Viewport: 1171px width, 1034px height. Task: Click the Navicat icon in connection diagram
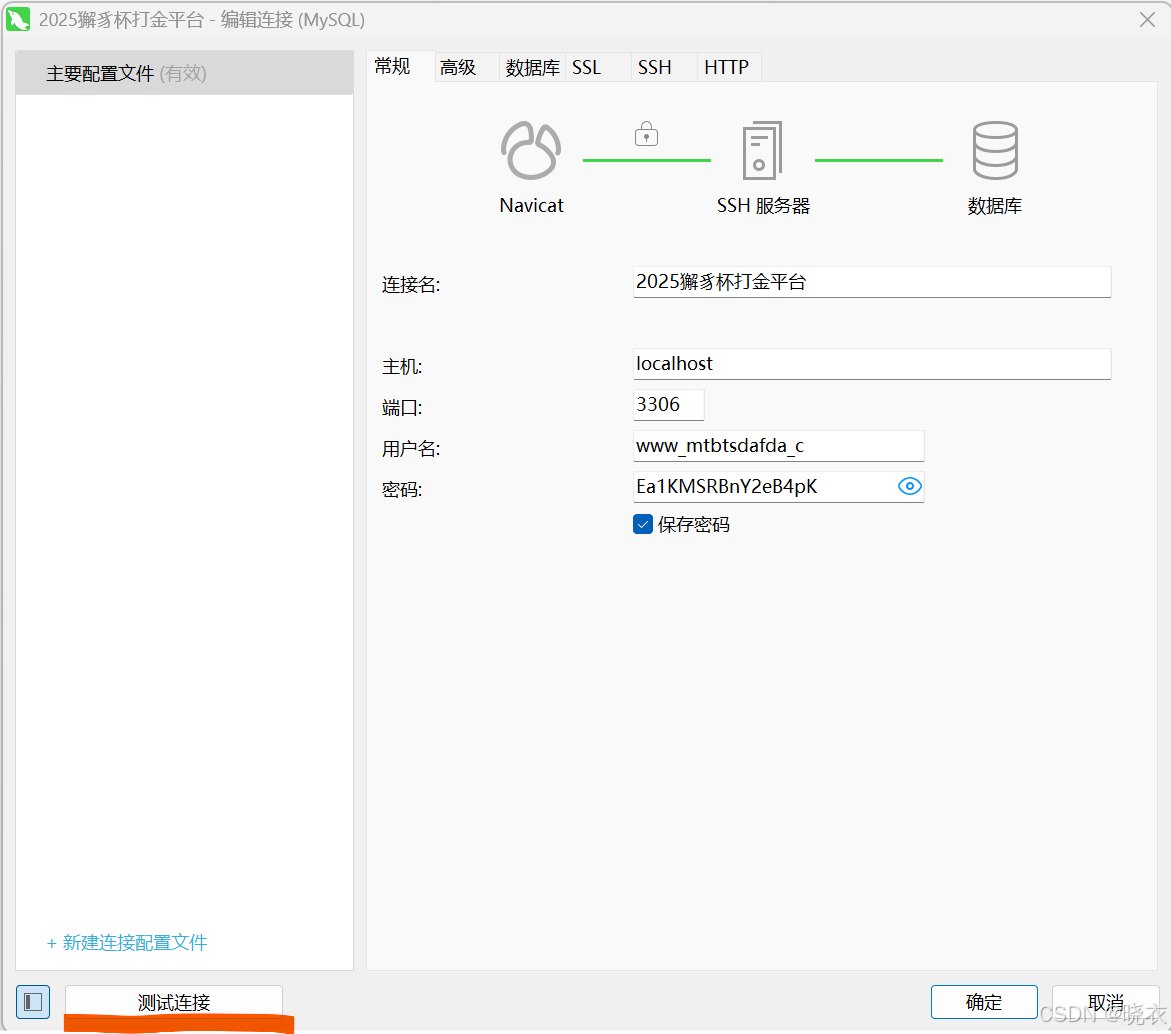pyautogui.click(x=530, y=150)
